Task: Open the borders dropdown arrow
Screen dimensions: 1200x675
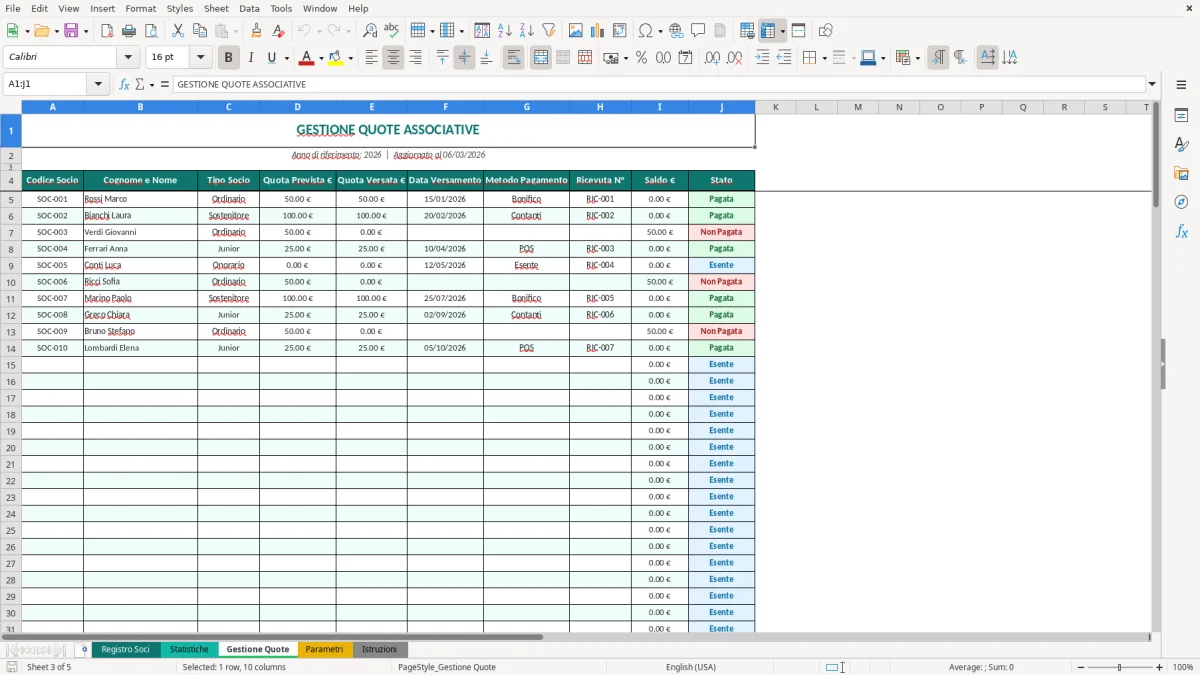Action: (x=824, y=59)
